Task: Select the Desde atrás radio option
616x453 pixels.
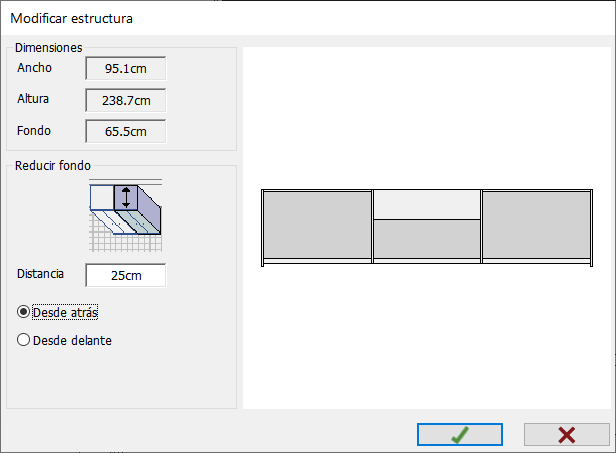Action: [23, 312]
